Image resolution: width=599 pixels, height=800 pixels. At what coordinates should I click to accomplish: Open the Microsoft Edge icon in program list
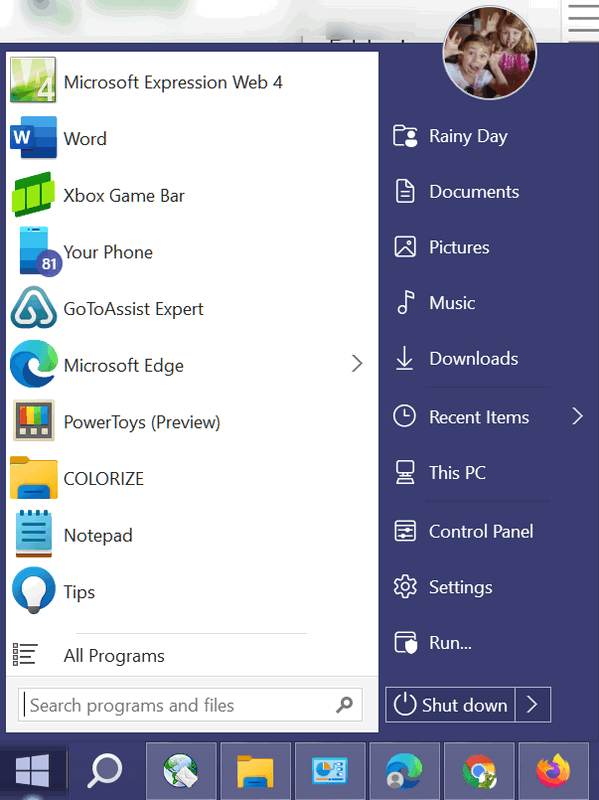point(34,364)
